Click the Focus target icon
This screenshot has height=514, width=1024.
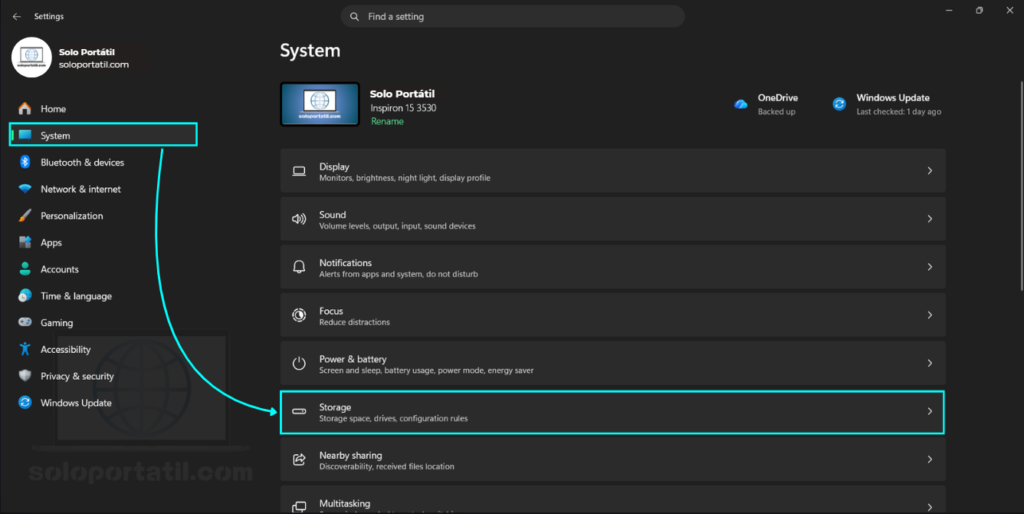click(299, 315)
